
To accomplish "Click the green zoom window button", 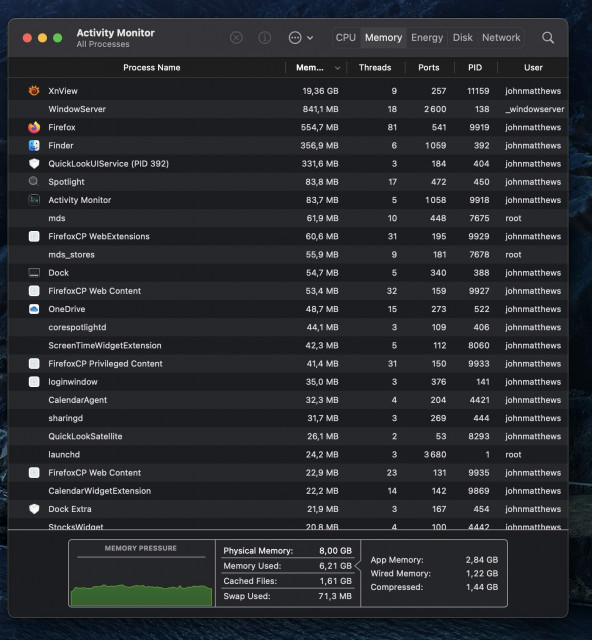I will pyautogui.click(x=58, y=38).
